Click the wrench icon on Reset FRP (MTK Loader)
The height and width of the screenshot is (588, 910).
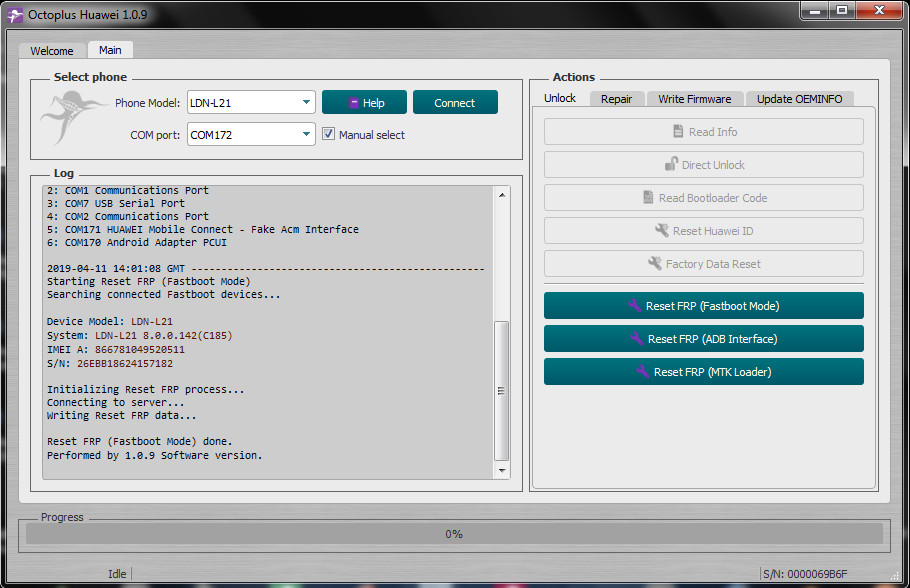tap(642, 371)
